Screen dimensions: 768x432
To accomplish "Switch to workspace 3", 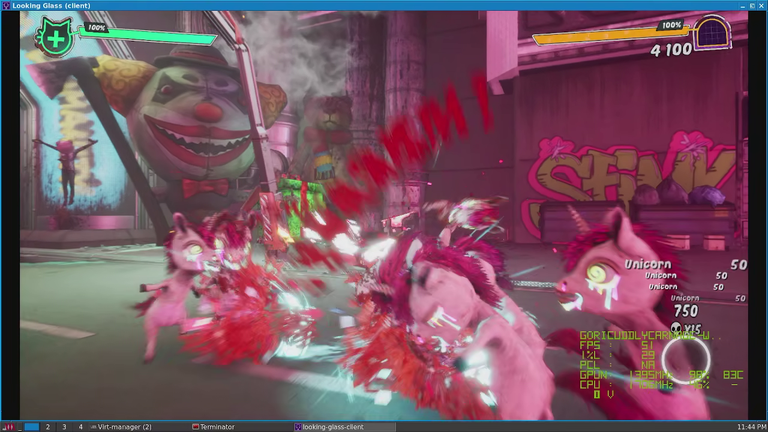I will click(x=64, y=427).
